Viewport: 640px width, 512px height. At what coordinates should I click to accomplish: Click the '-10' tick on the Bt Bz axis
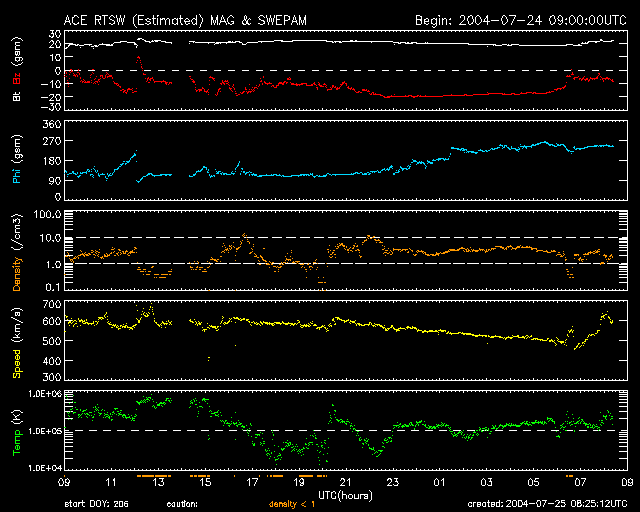coord(51,84)
